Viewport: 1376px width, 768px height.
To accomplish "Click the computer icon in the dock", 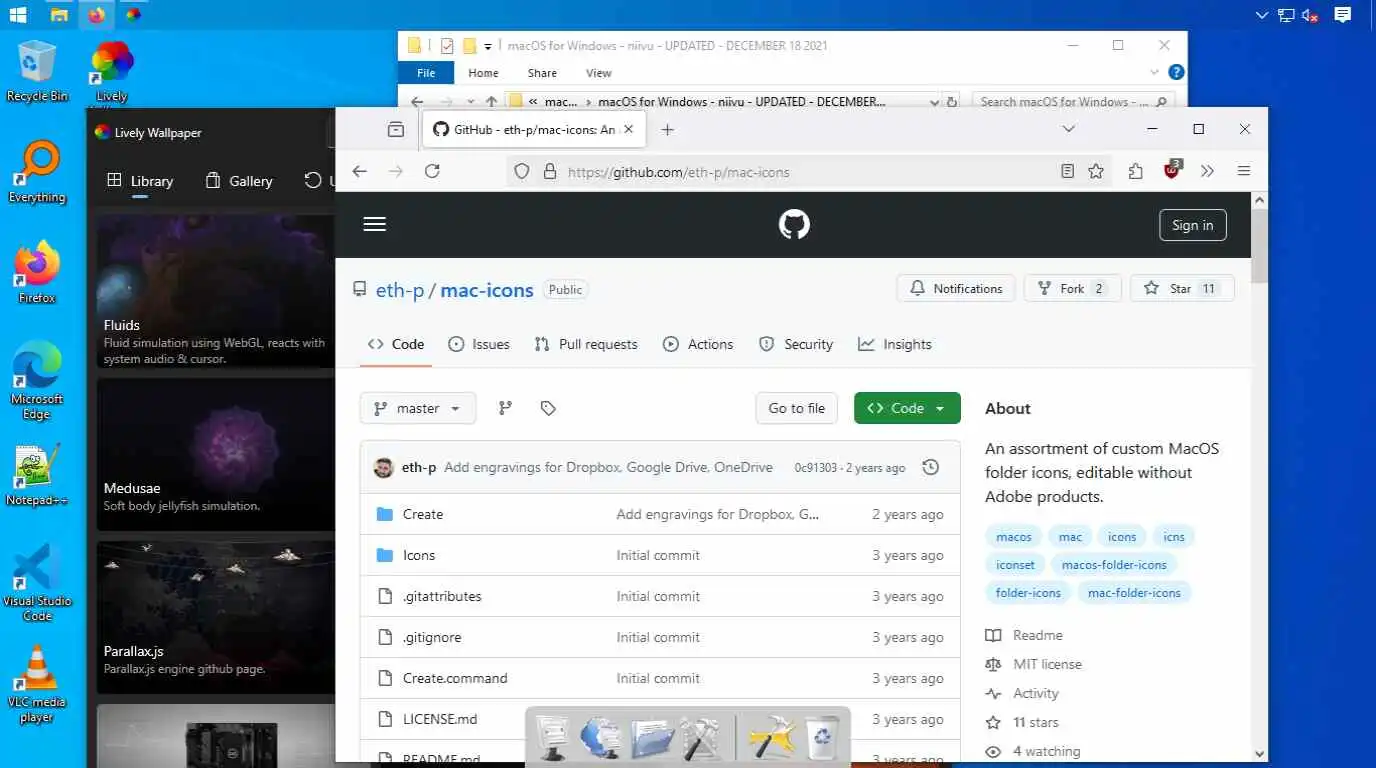I will click(x=554, y=738).
